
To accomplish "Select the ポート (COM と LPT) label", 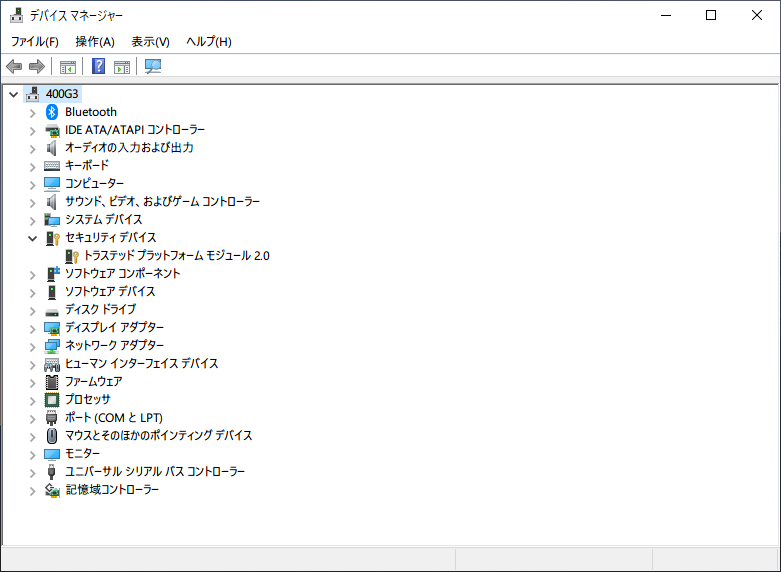I will 114,418.
